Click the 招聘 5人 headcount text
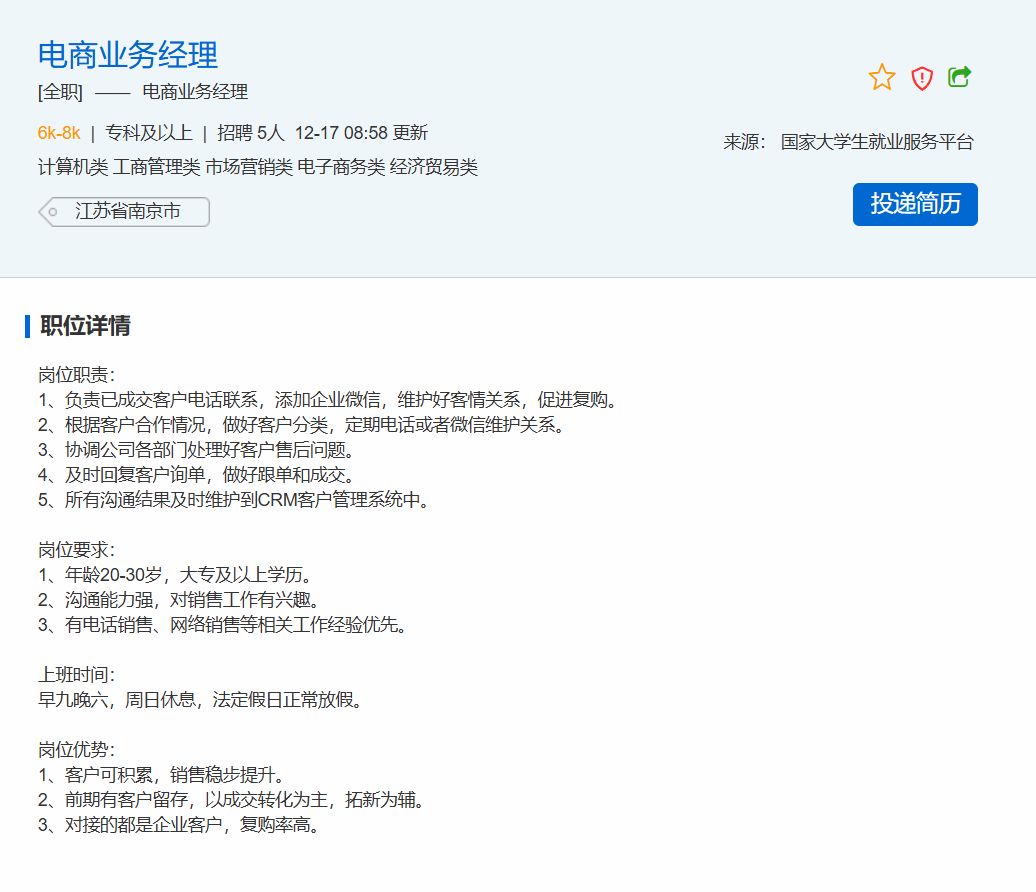The width and height of the screenshot is (1036, 892). pyautogui.click(x=251, y=133)
